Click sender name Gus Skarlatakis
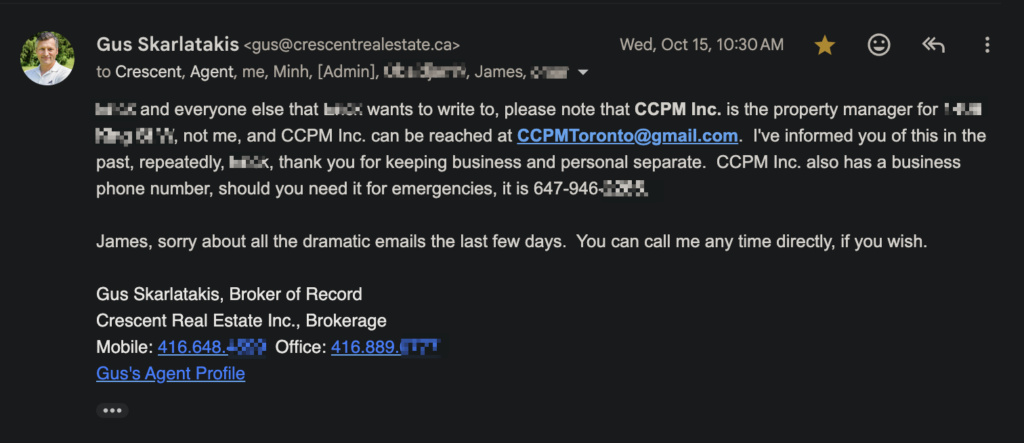Image resolution: width=1024 pixels, height=443 pixels. tap(167, 44)
